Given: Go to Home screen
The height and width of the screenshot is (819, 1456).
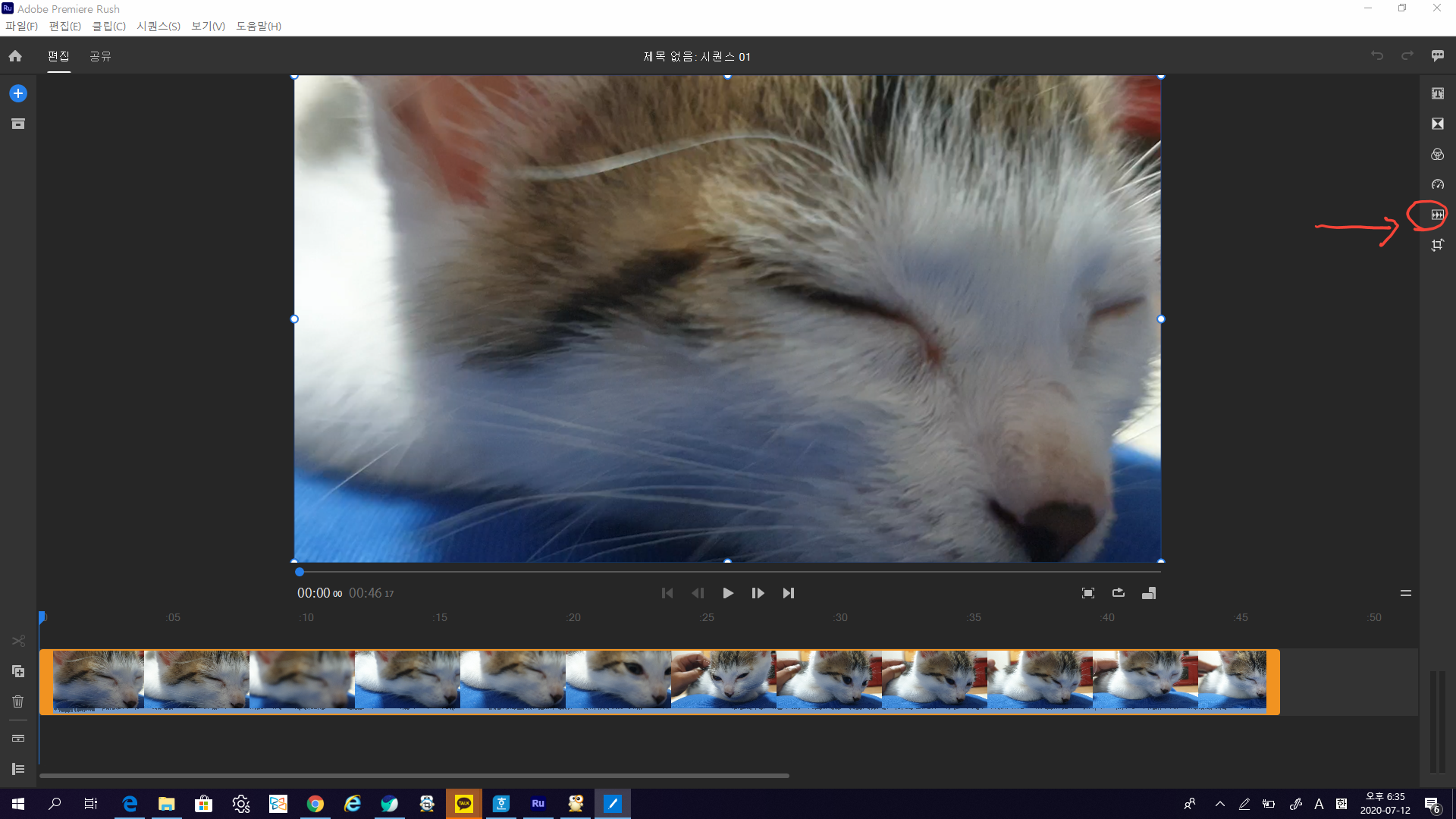Looking at the screenshot, I should coord(15,56).
